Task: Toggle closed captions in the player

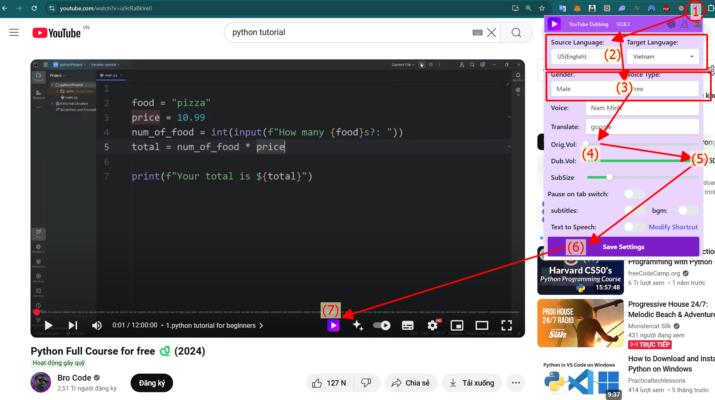Action: (x=408, y=325)
